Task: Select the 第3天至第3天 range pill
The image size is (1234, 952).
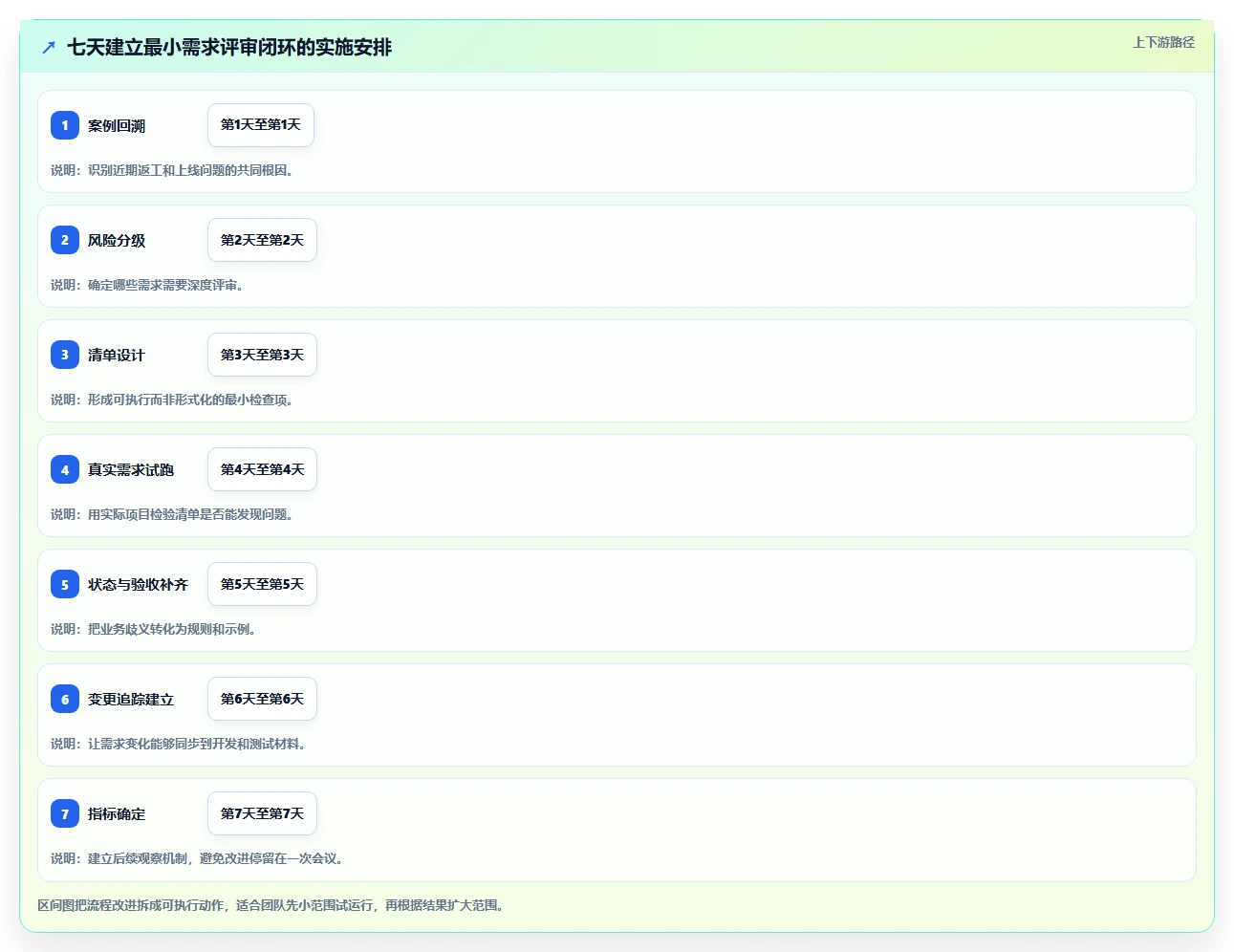Action: [x=262, y=355]
